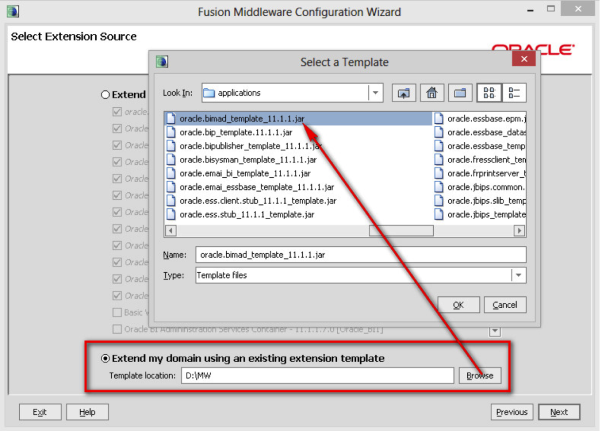Switch to List view icon
The height and width of the screenshot is (431, 600).
tap(488, 93)
